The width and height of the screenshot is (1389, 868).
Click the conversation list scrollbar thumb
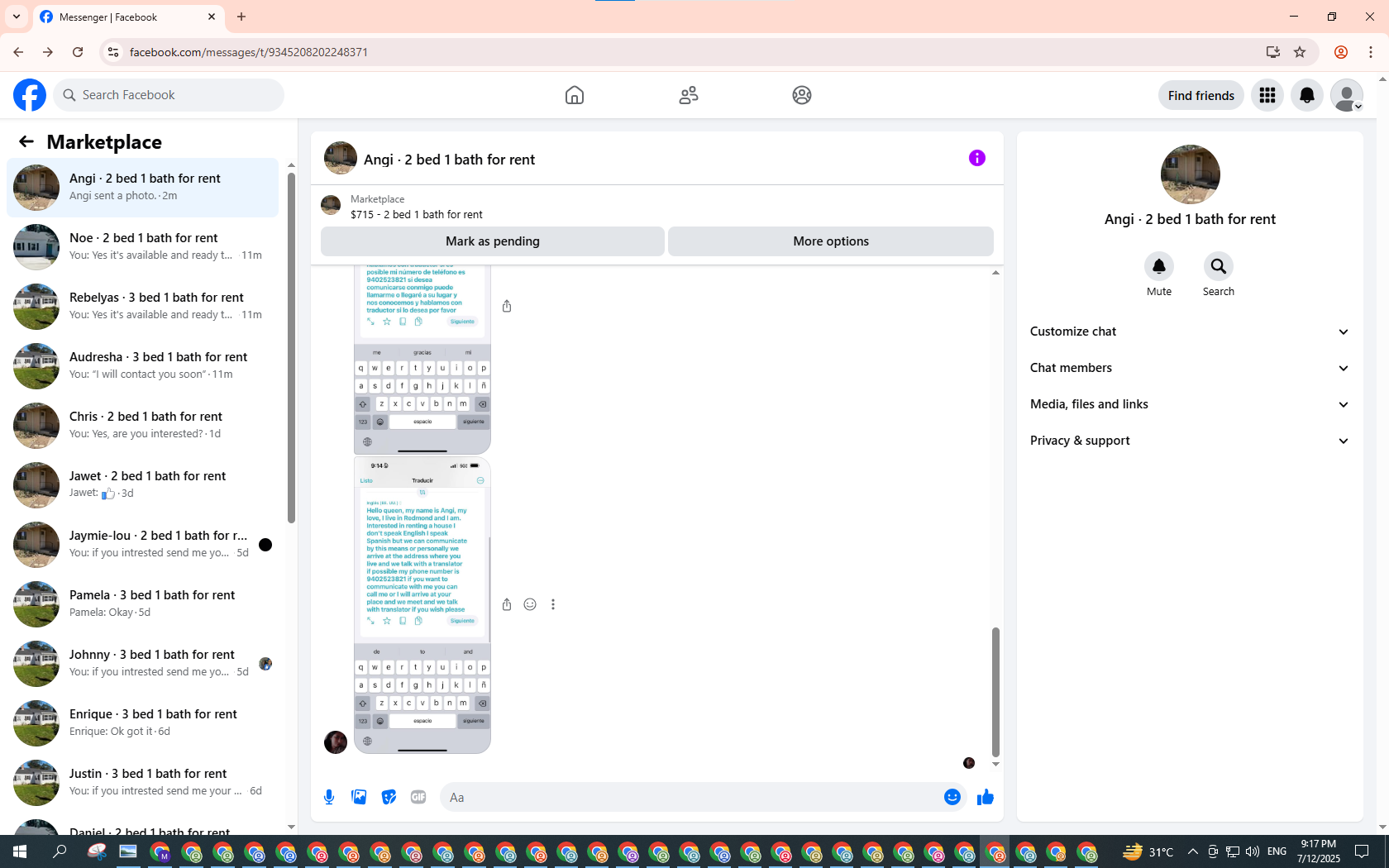291,347
